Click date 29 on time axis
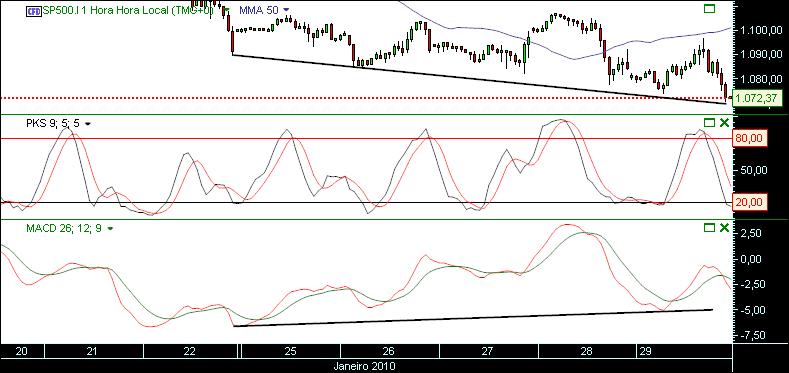This screenshot has width=789, height=373. [646, 351]
